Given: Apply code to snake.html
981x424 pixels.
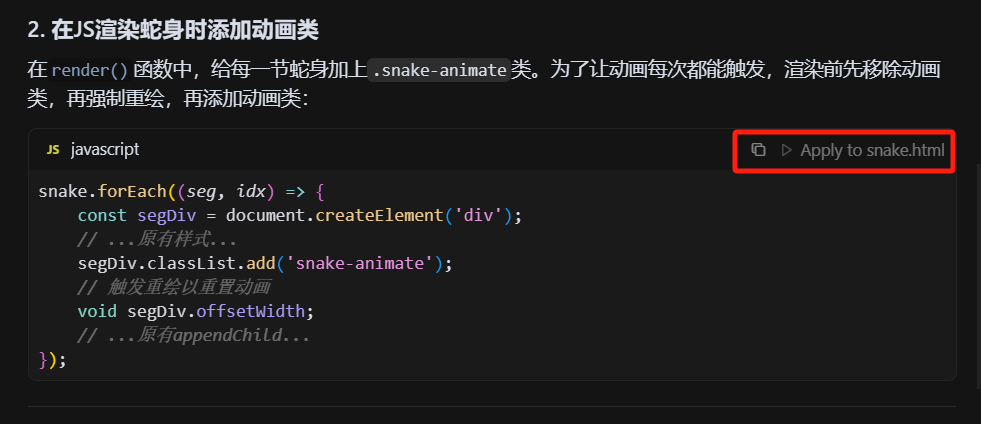Looking at the screenshot, I should point(871,150).
